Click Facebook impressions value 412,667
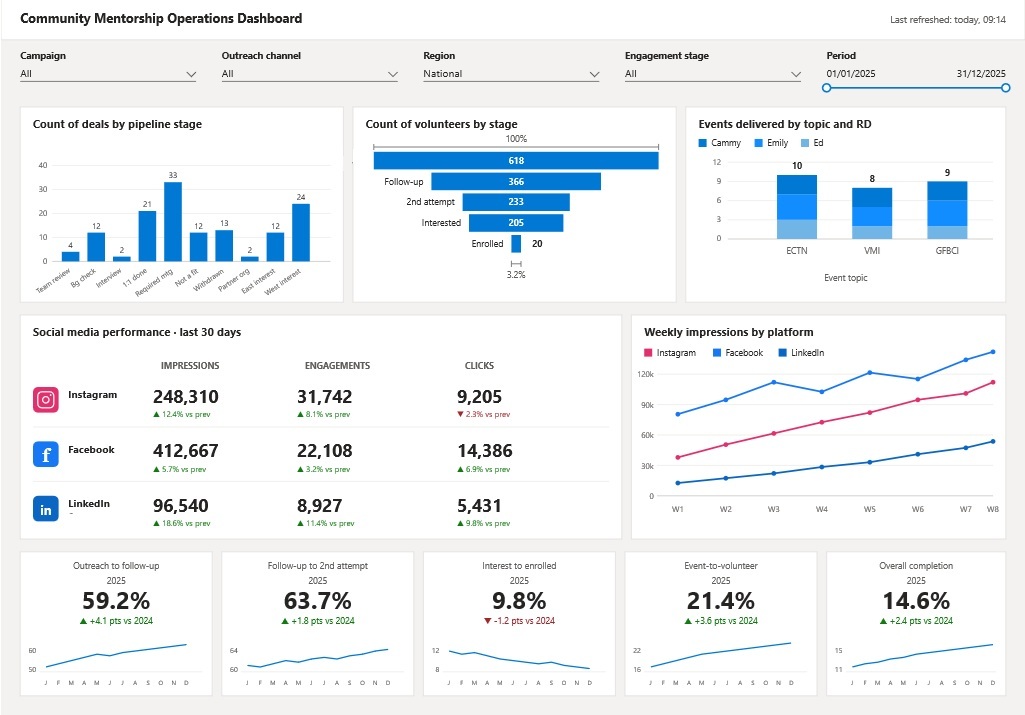The width and height of the screenshot is (1025, 715). [186, 451]
